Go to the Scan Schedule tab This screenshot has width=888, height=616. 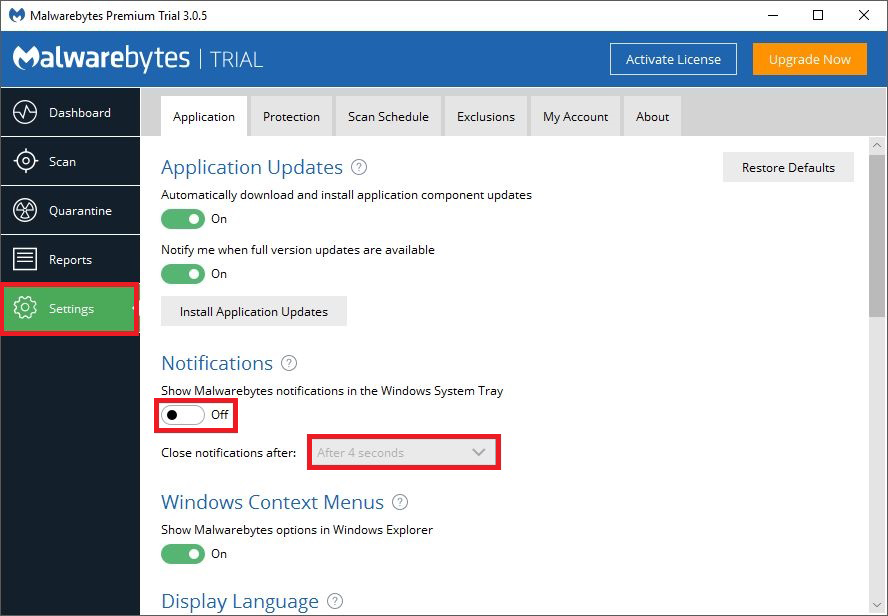pos(388,117)
